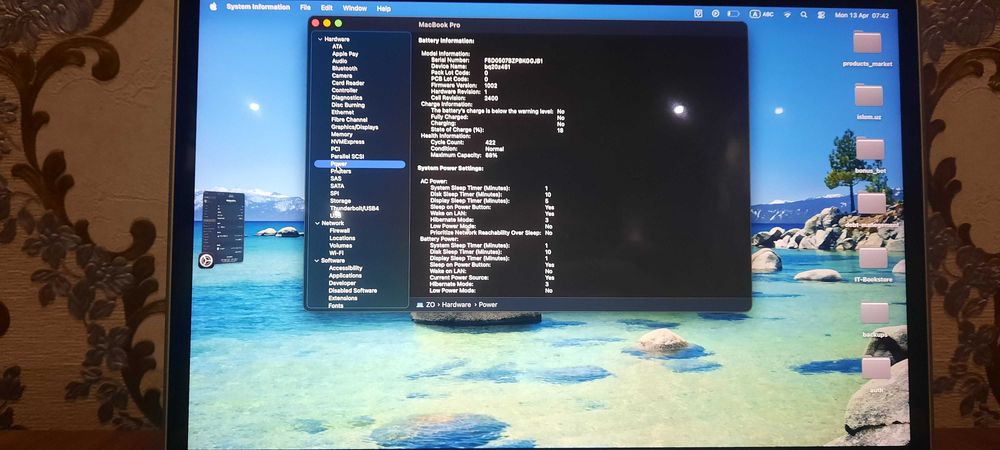The image size is (1000, 450).
Task: Select Fibre Channel in the sidebar
Action: [x=349, y=120]
